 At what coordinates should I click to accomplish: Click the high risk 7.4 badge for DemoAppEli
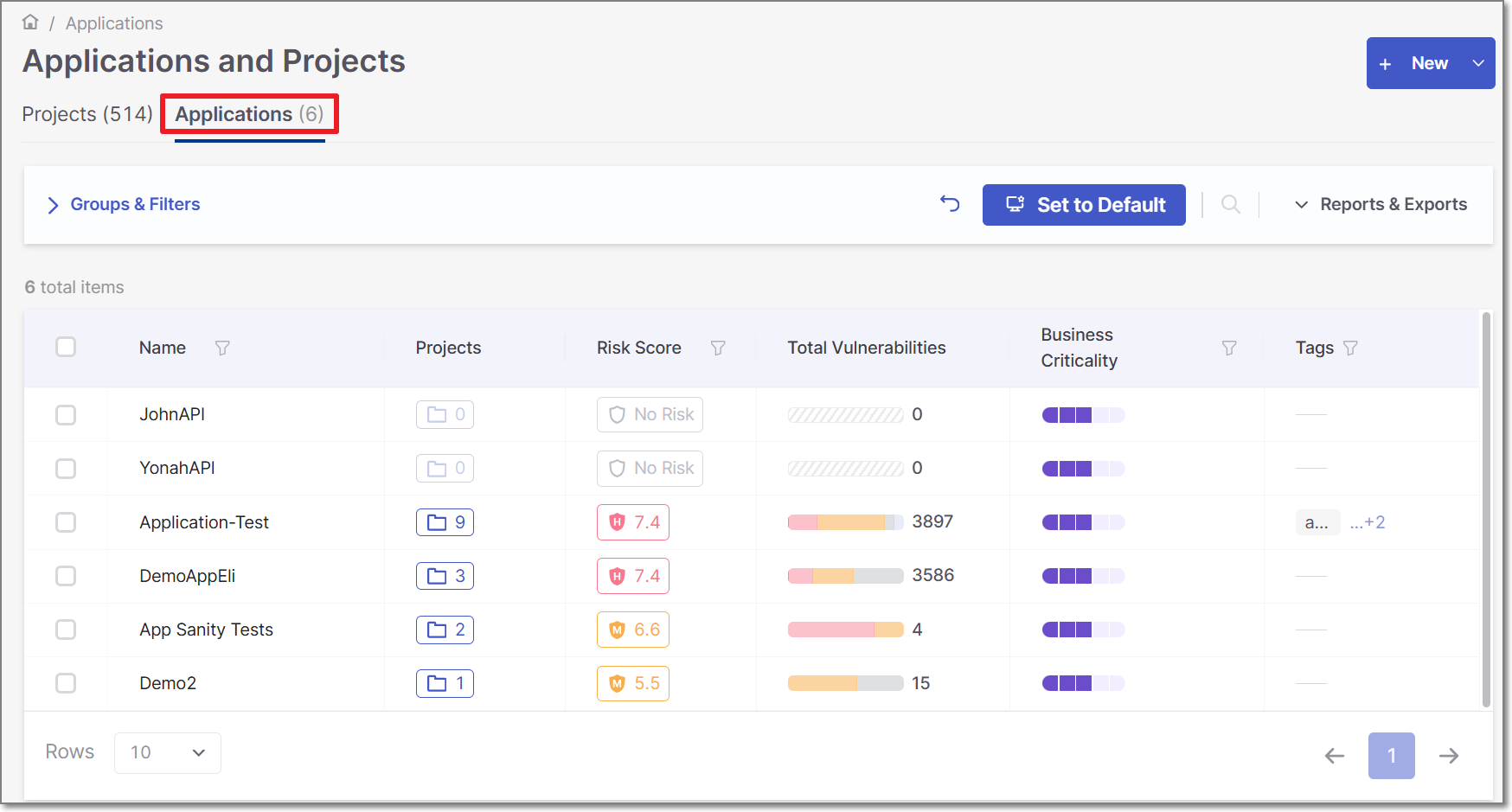point(632,576)
